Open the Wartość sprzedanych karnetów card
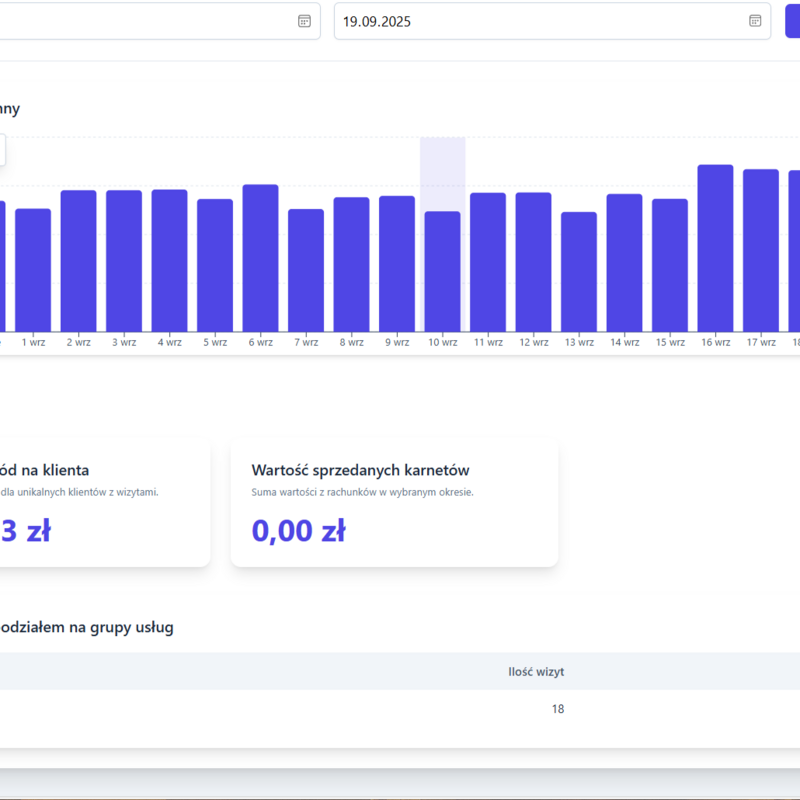Viewport: 800px width, 800px height. click(x=394, y=501)
